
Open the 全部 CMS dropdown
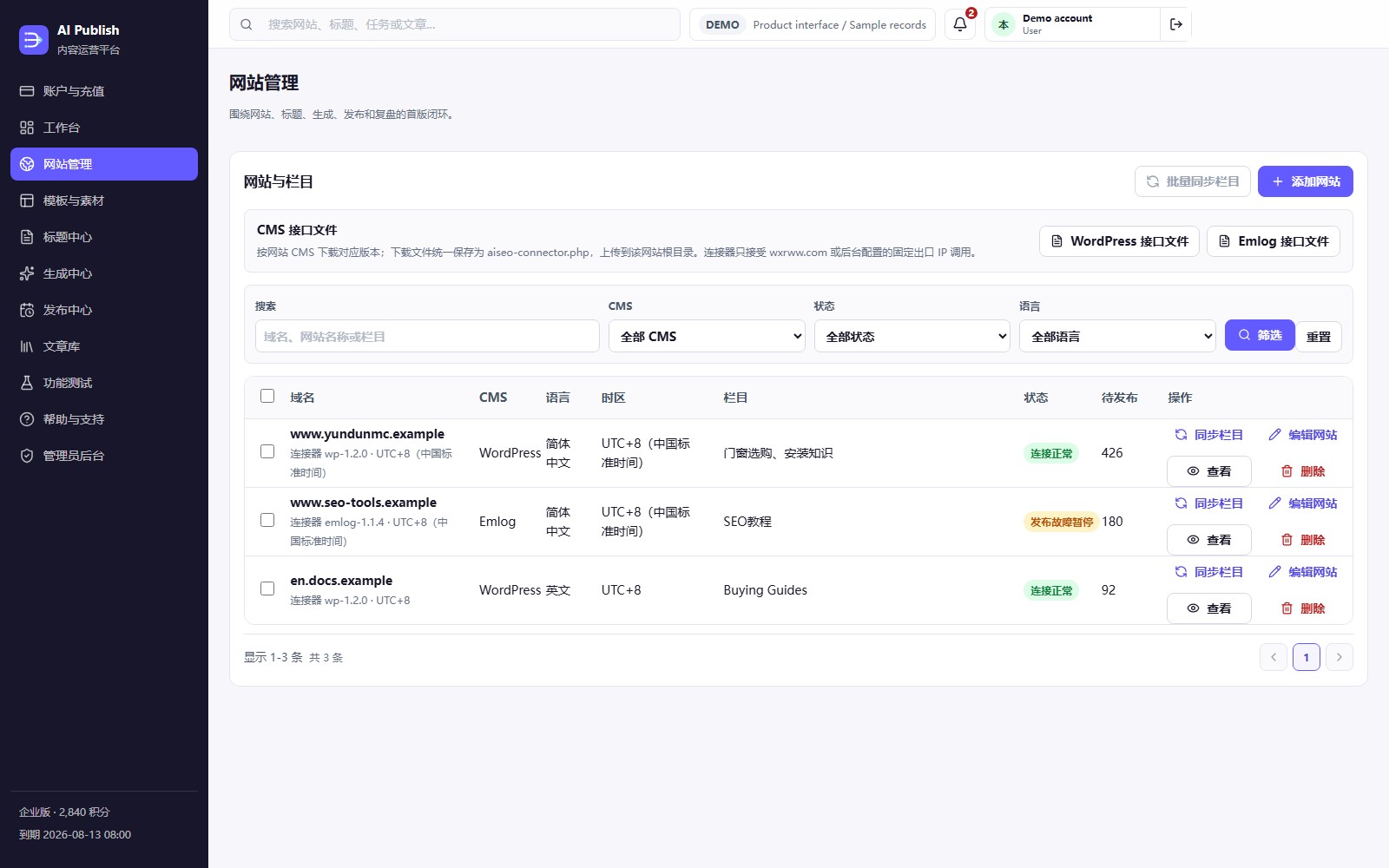pyautogui.click(x=707, y=336)
